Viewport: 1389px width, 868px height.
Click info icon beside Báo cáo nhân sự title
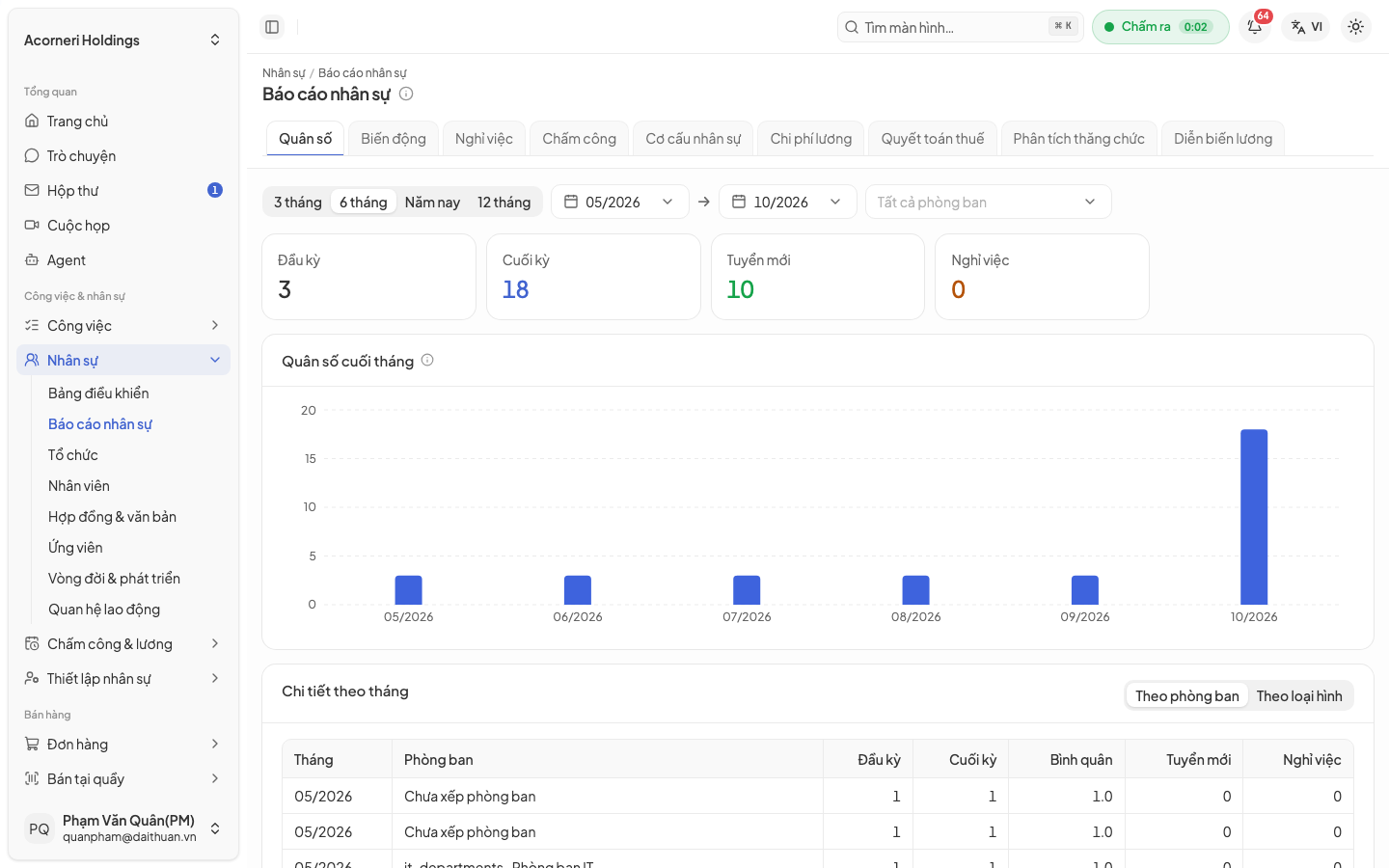click(406, 94)
